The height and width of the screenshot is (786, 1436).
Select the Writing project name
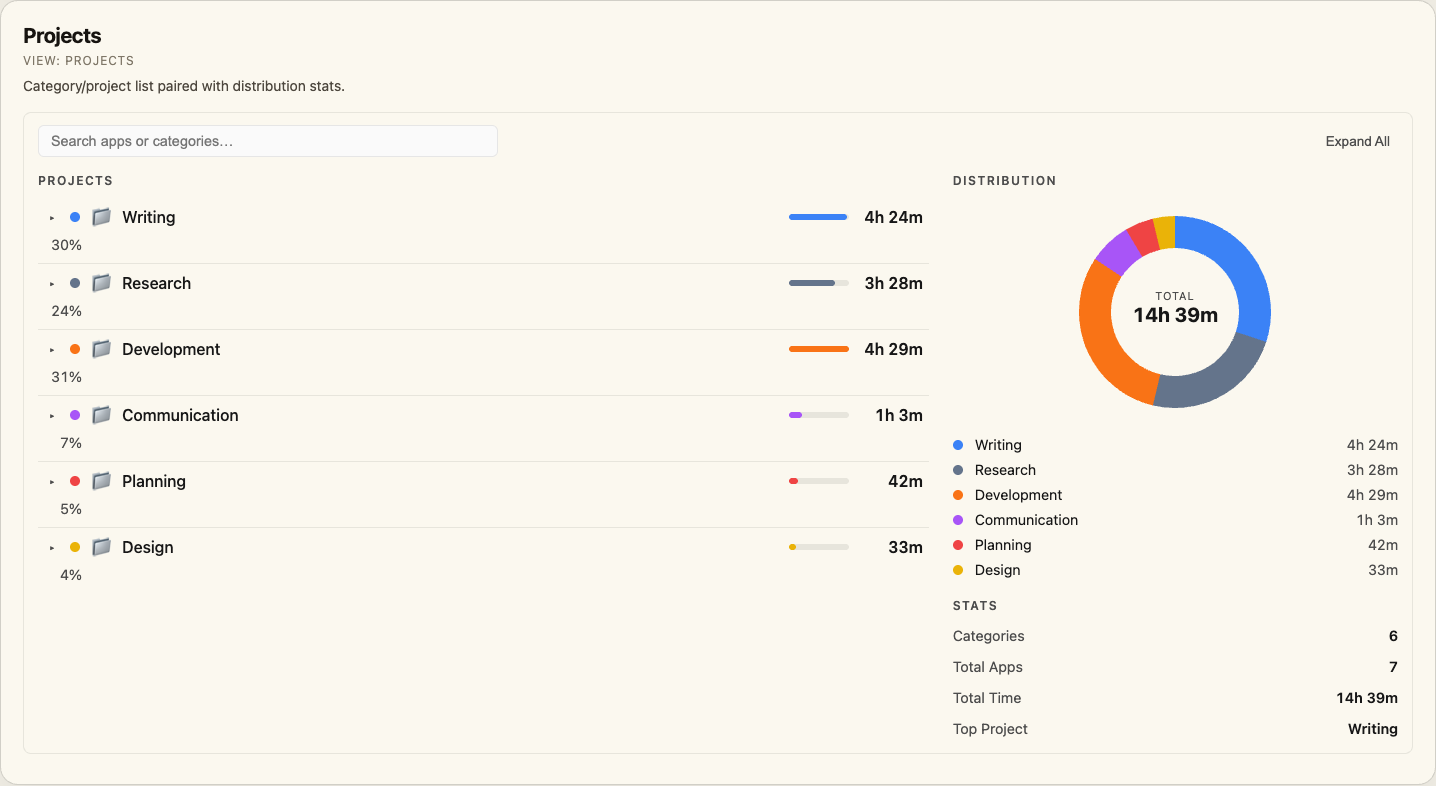pyautogui.click(x=149, y=217)
